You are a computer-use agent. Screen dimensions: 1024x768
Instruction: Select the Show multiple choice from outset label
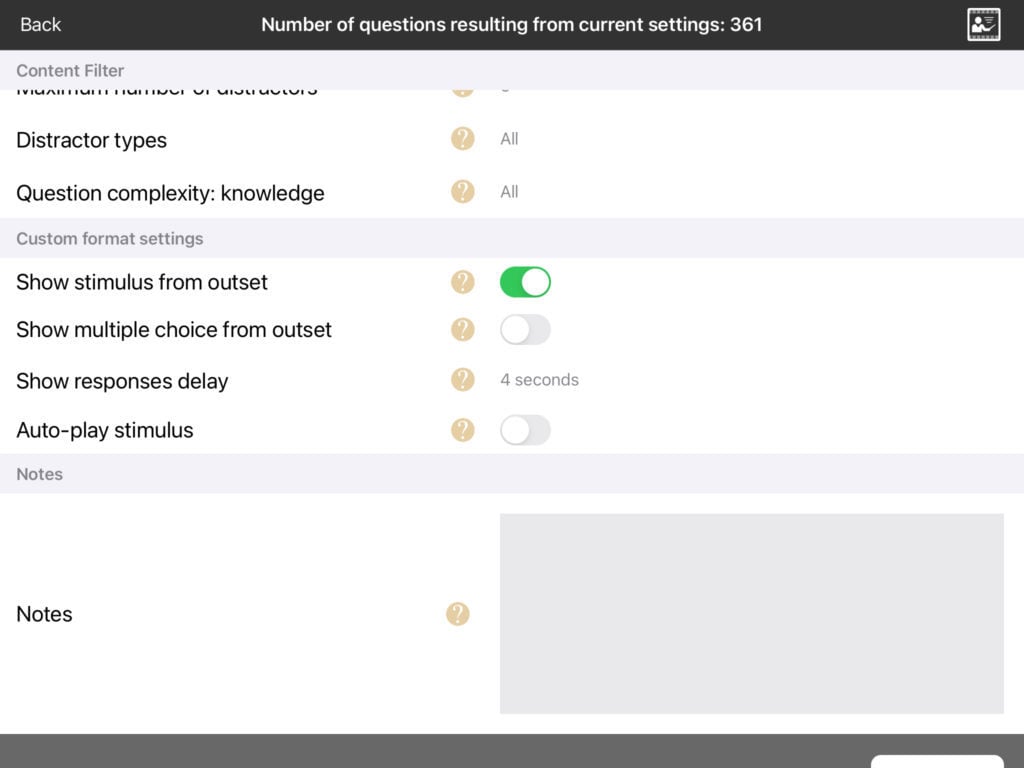[x=174, y=330]
